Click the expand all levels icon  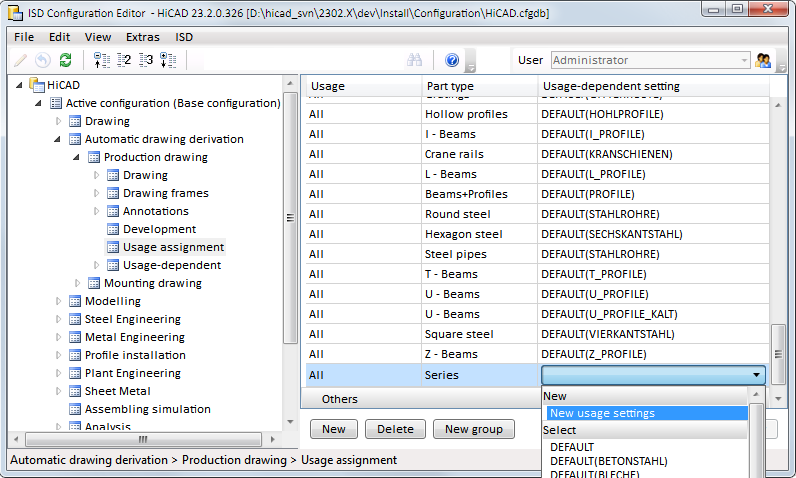[168, 60]
